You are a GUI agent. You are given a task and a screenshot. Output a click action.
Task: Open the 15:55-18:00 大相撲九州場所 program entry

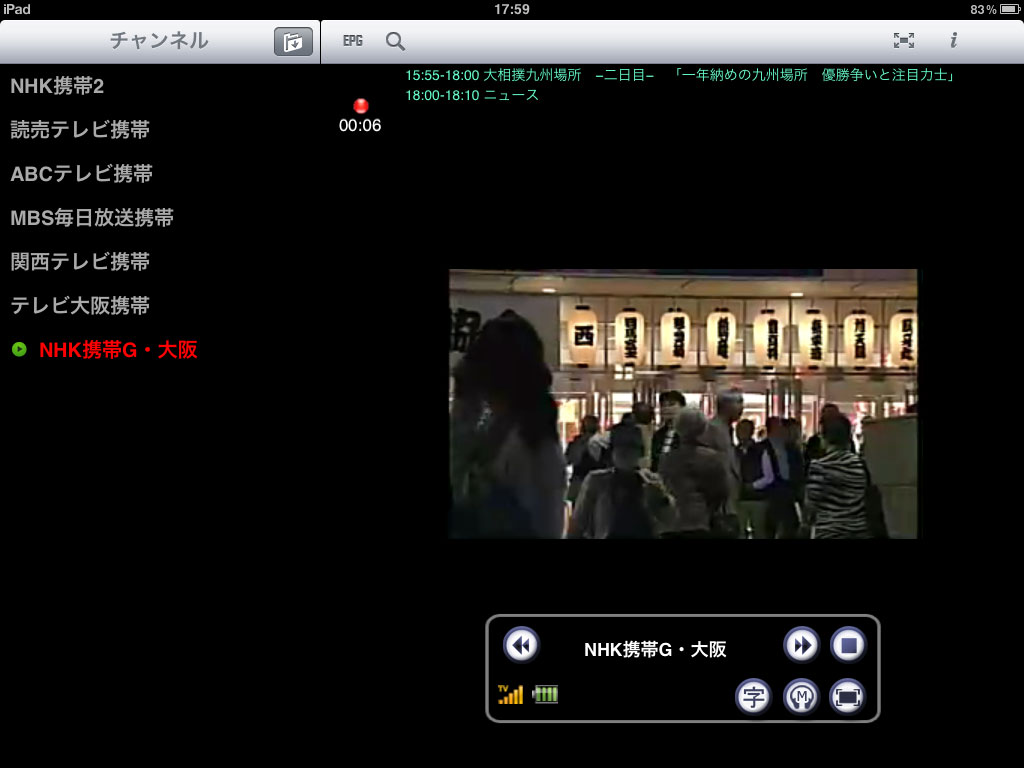pyautogui.click(x=680, y=75)
